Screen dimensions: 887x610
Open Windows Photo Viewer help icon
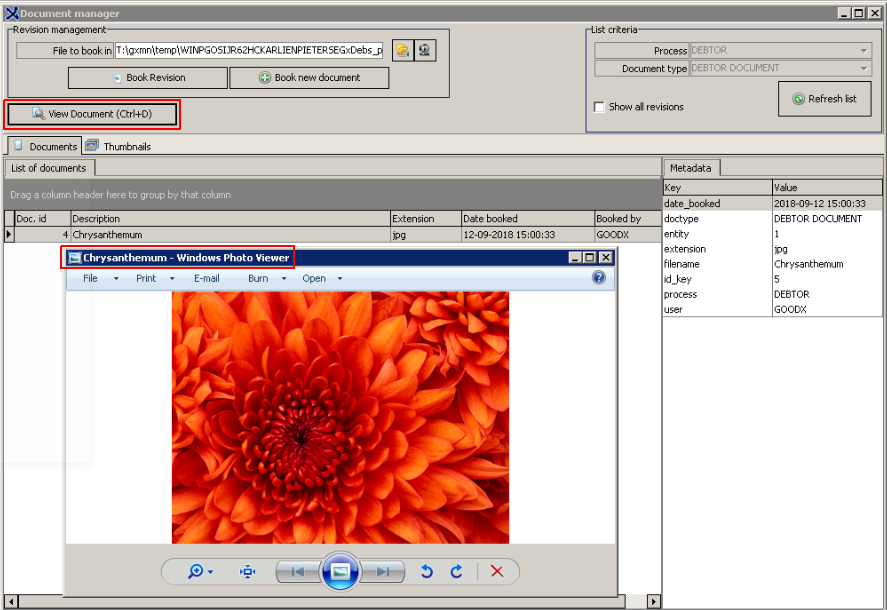tap(599, 278)
